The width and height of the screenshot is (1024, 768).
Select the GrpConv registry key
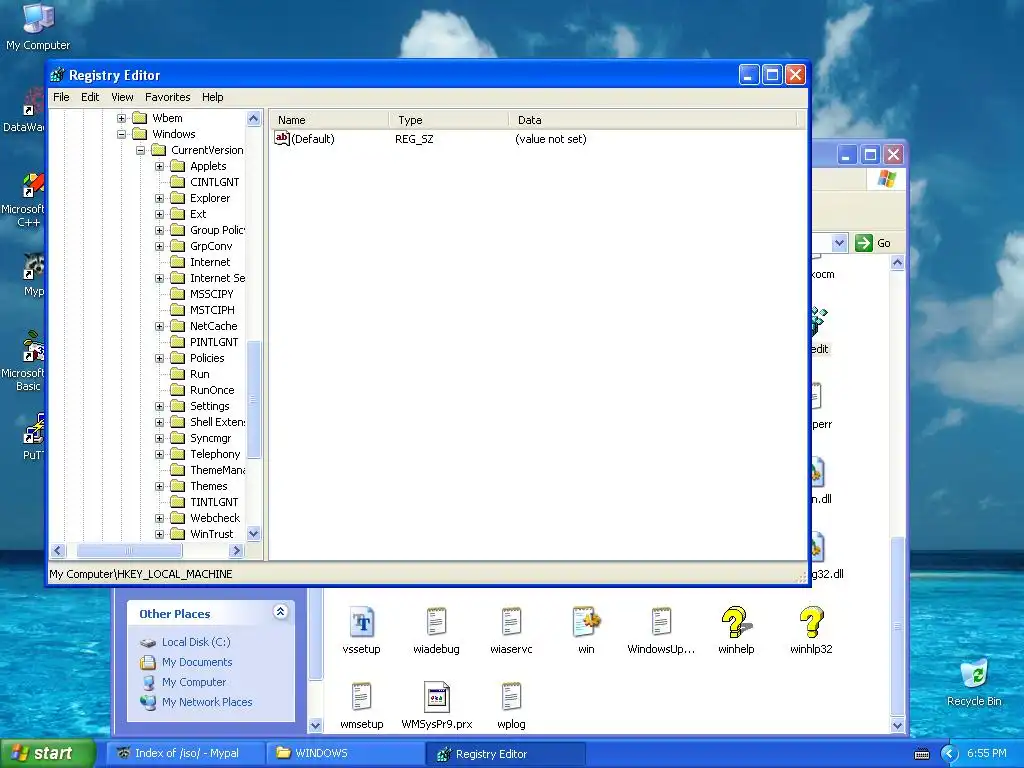(211, 246)
